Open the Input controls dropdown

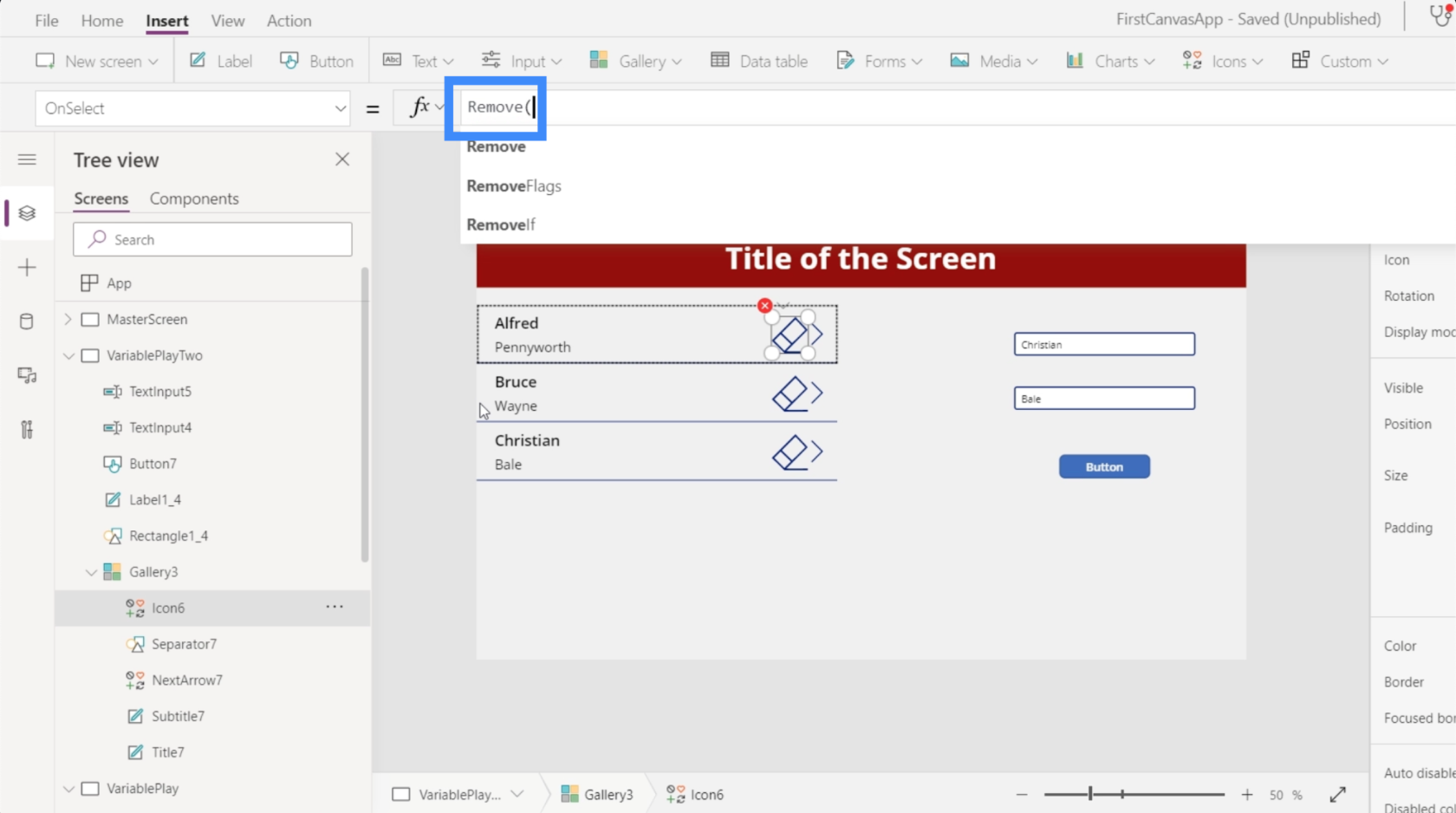click(522, 61)
